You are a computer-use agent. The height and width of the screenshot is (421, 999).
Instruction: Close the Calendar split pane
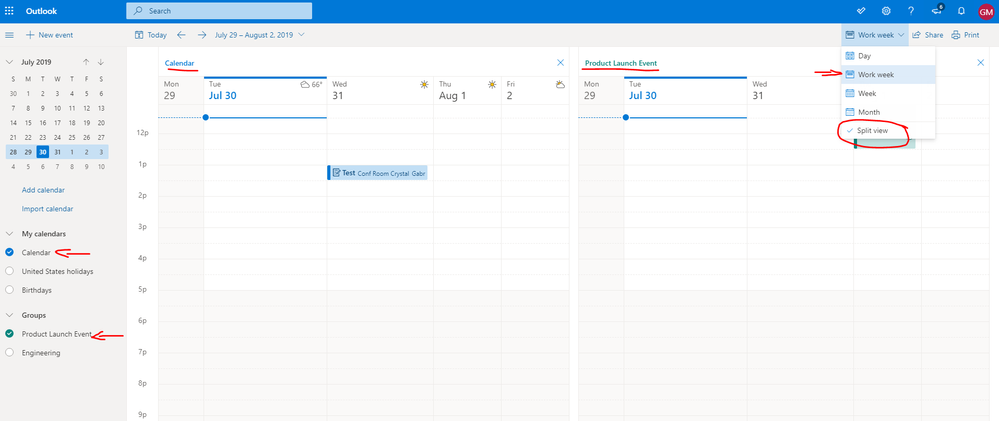pos(560,62)
